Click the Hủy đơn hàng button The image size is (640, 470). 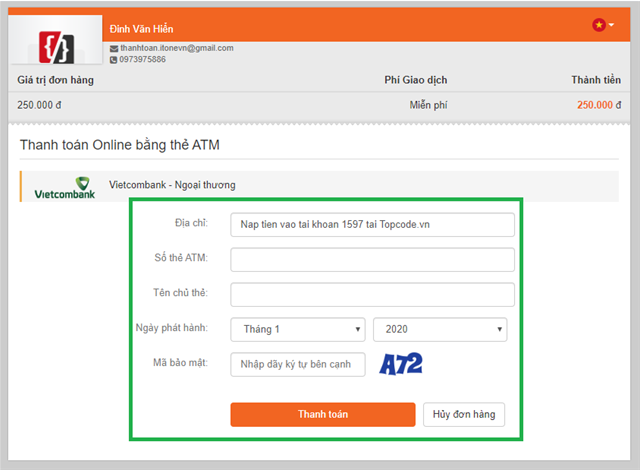464,415
